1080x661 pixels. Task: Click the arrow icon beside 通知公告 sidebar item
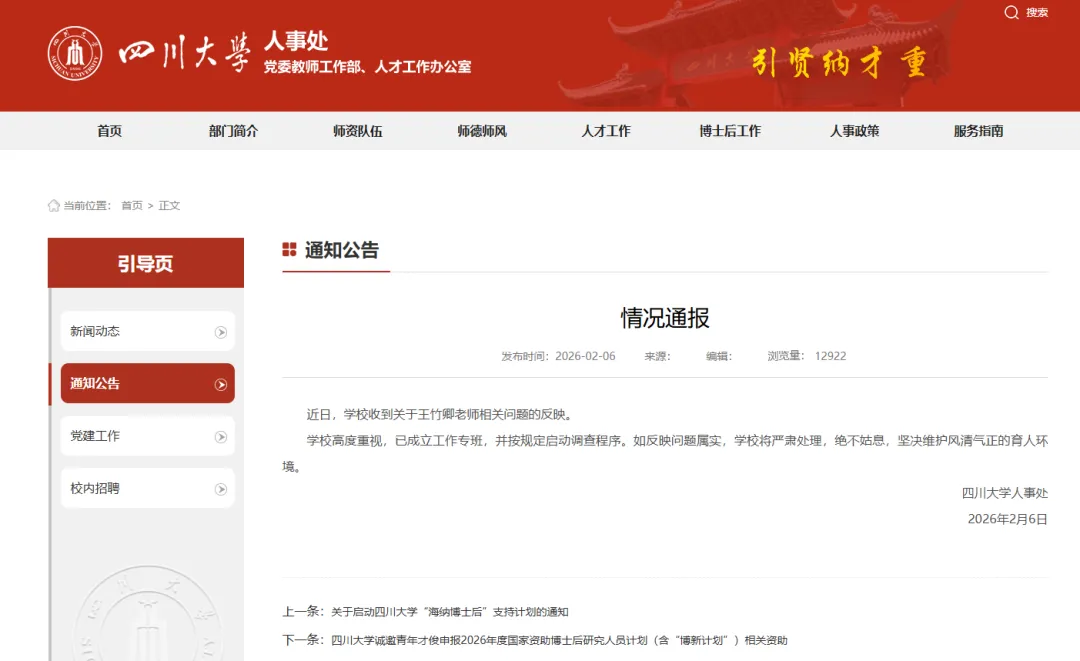(x=220, y=384)
